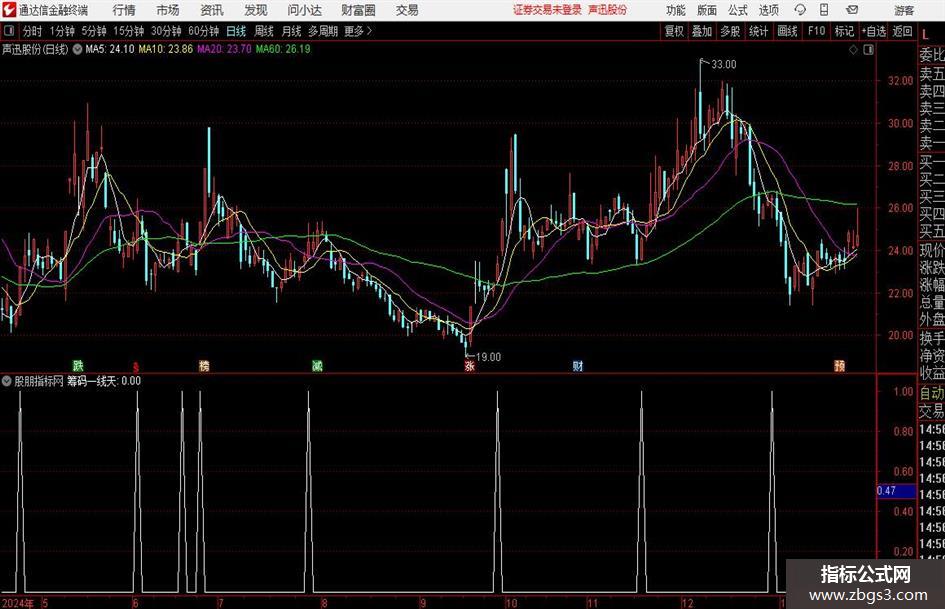Click the 通达信 red logo icon
The width and height of the screenshot is (945, 609).
pyautogui.click(x=9, y=10)
